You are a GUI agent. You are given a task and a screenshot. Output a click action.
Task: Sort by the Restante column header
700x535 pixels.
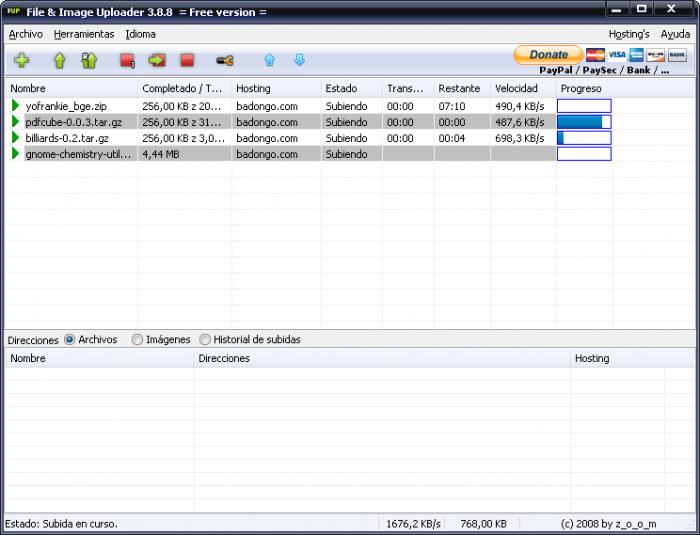pyautogui.click(x=462, y=88)
